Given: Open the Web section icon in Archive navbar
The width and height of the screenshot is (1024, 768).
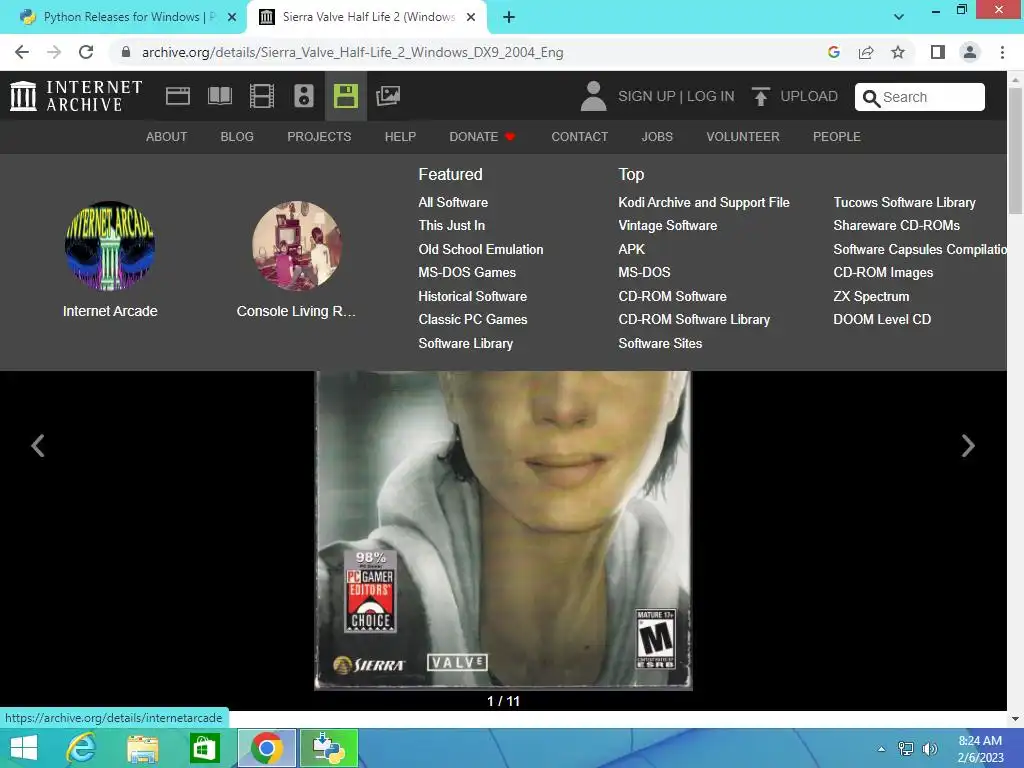Looking at the screenshot, I should point(178,96).
